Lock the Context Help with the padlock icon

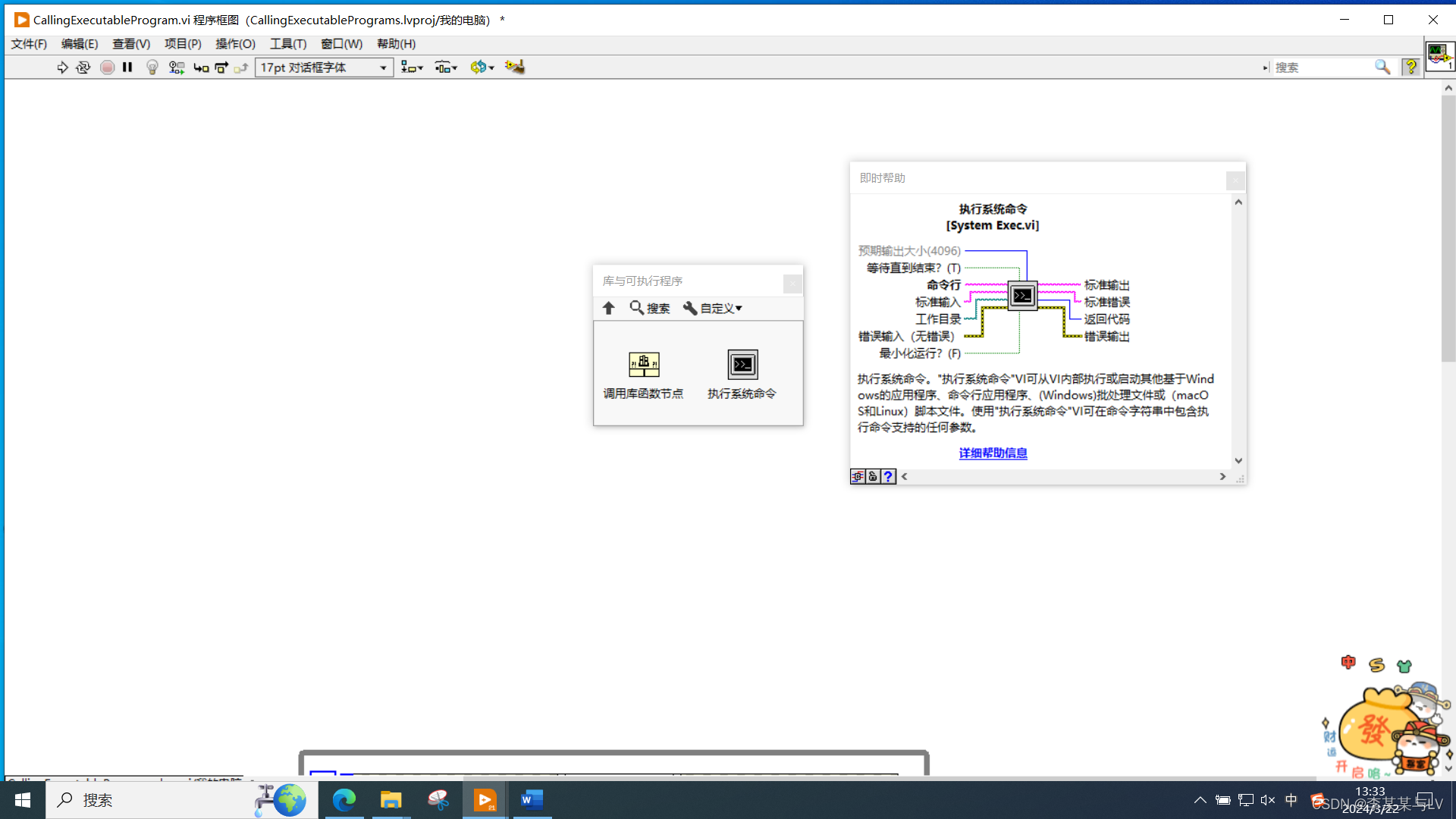[873, 476]
